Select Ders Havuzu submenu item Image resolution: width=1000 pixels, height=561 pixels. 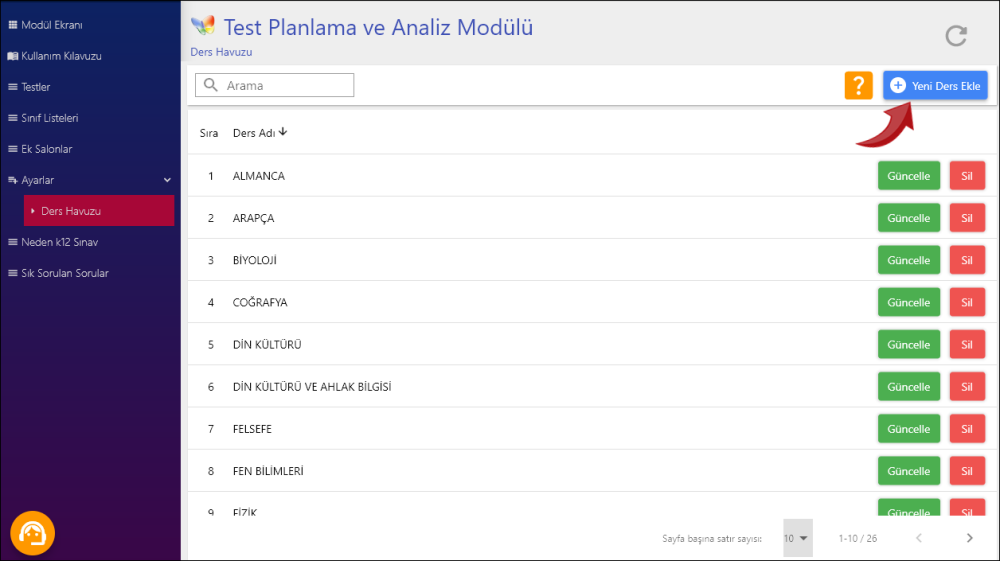(71, 211)
